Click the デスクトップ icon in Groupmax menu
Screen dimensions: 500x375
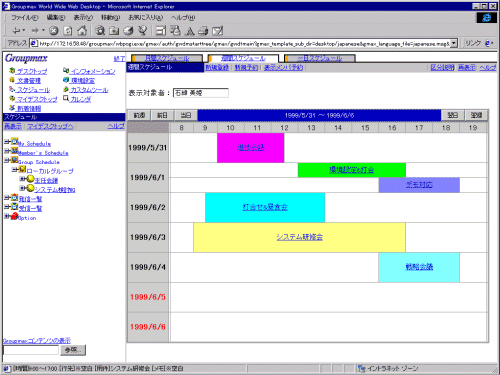pyautogui.click(x=12, y=71)
